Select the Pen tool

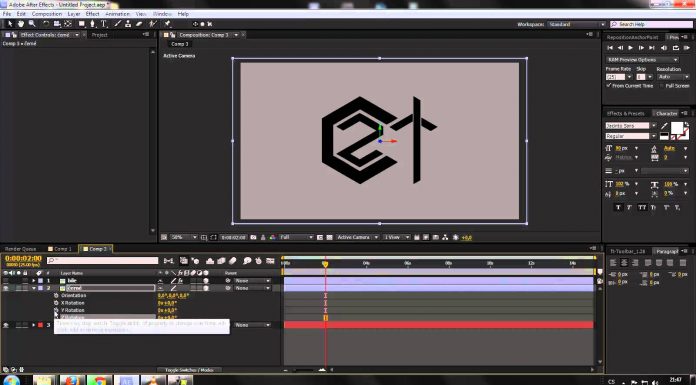(x=92, y=24)
